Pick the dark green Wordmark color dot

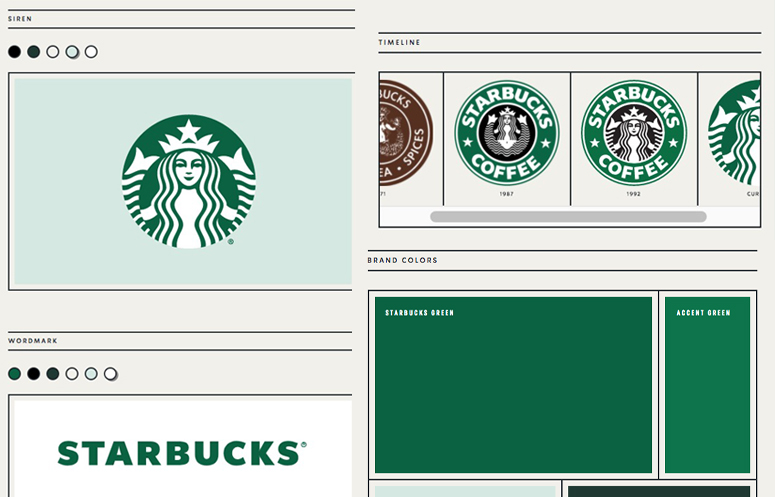point(52,373)
